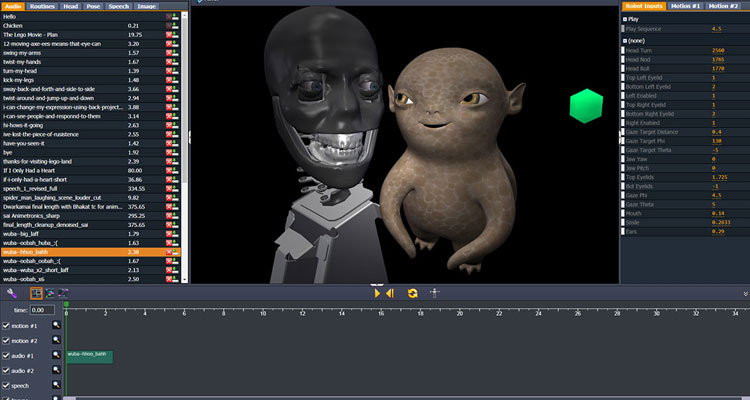Collapse the (none) inputs group
The height and width of the screenshot is (400, 750).
[625, 39]
